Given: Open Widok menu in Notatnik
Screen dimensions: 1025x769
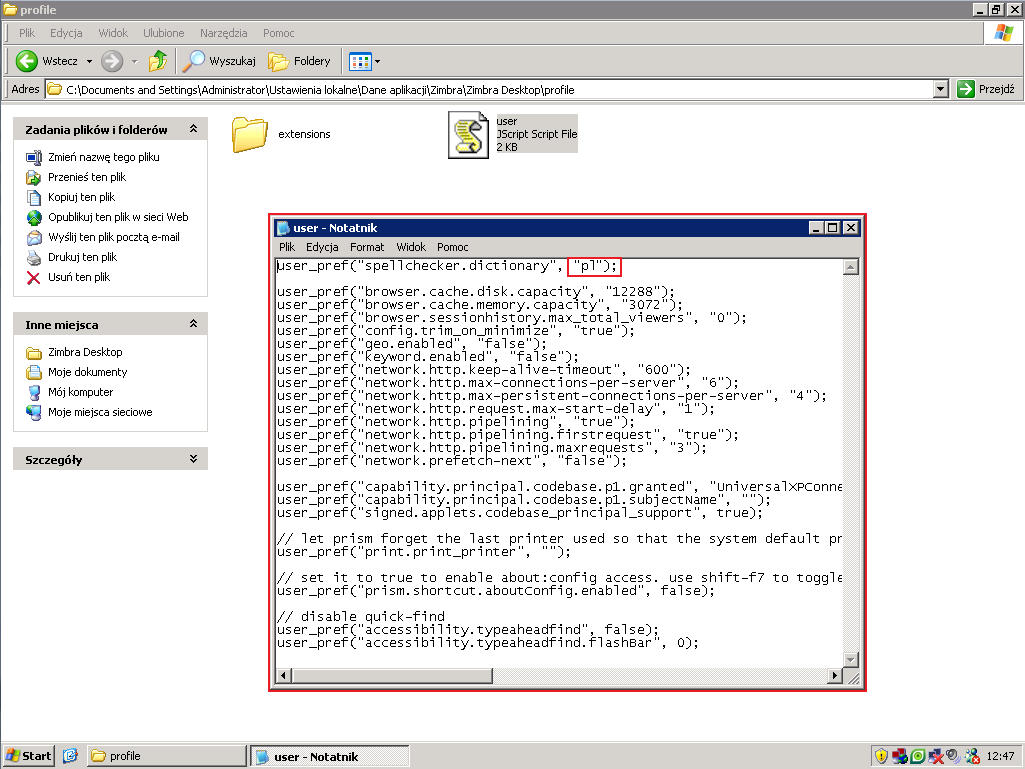Looking at the screenshot, I should coord(411,247).
